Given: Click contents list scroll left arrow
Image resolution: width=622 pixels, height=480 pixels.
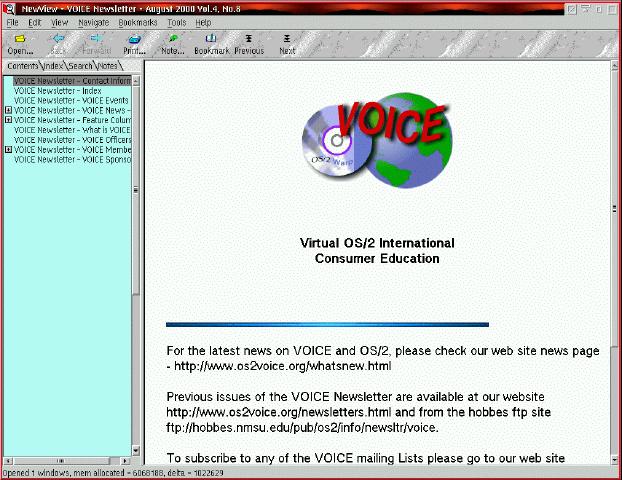Looking at the screenshot, I should tap(8, 461).
